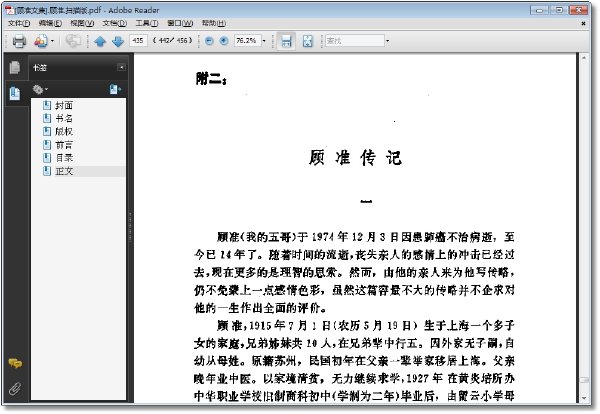Click the navigation pane splitter handle
This screenshot has height=414, width=600.
point(130,227)
